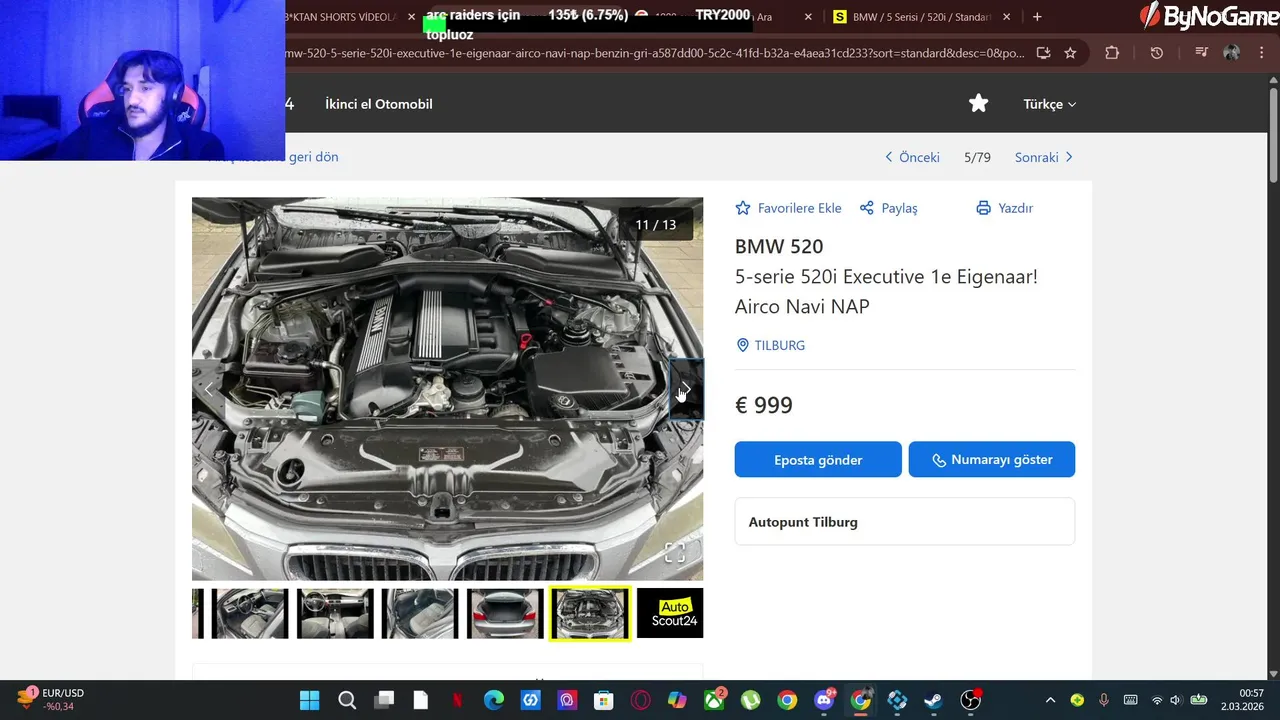Select the engine bay thumbnail

[x=590, y=613]
